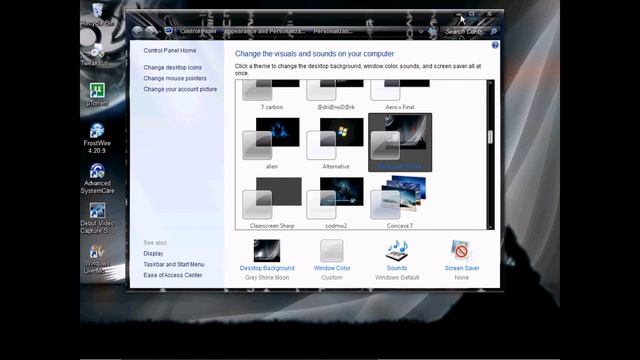The height and width of the screenshot is (360, 640).
Task: Apply the Aero x Final theme
Action: click(x=400, y=95)
